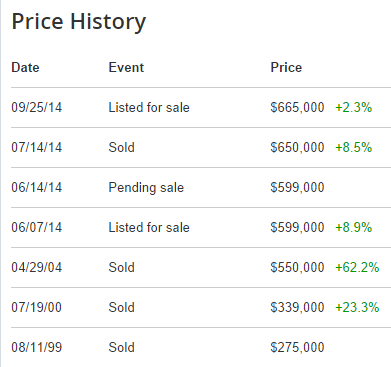Select the 07/14/14 Sold event
This screenshot has height=367, width=391.
click(121, 147)
